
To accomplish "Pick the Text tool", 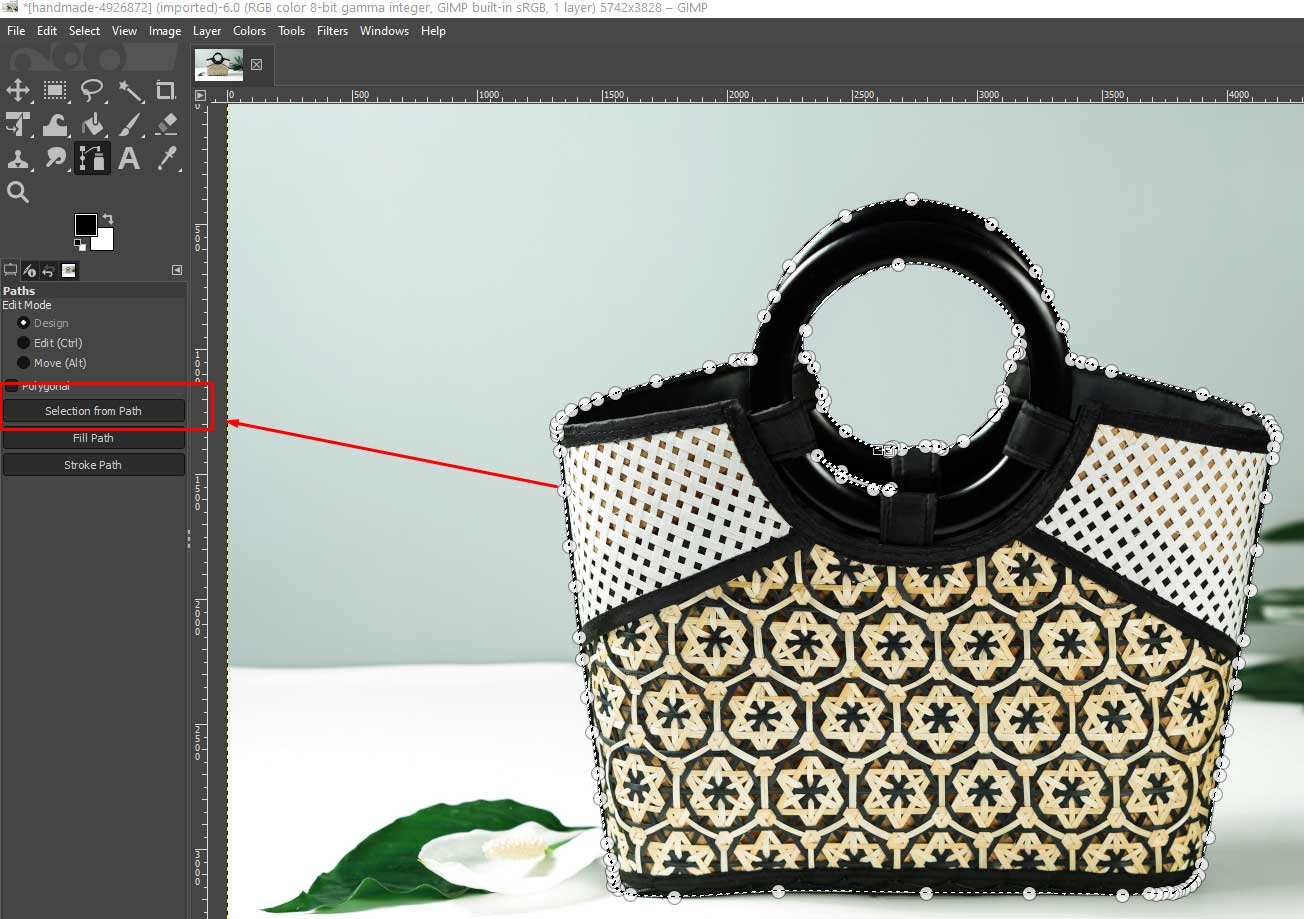I will pyautogui.click(x=129, y=158).
